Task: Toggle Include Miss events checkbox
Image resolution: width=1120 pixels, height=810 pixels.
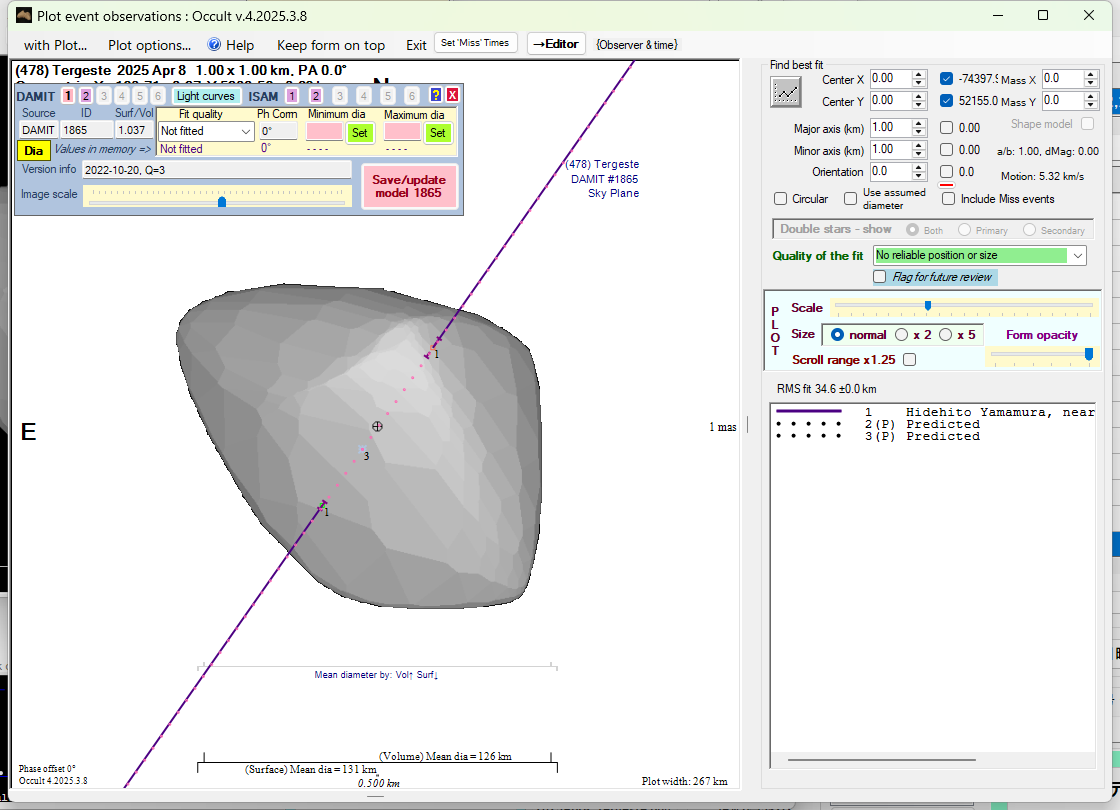Action: (949, 199)
